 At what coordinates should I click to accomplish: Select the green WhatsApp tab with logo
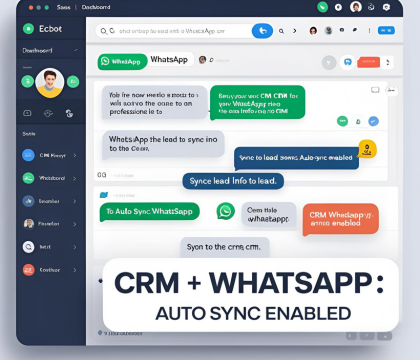(x=122, y=62)
